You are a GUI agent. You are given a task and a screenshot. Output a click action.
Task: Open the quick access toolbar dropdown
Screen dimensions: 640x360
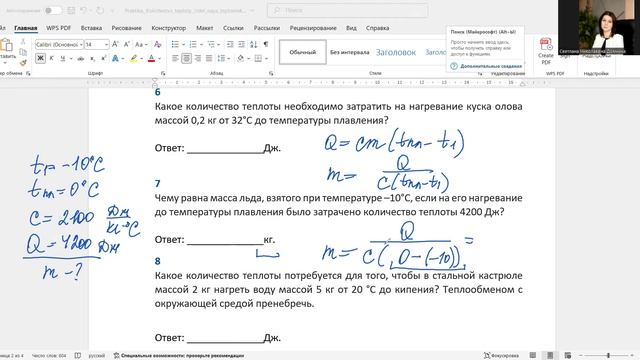pos(113,11)
